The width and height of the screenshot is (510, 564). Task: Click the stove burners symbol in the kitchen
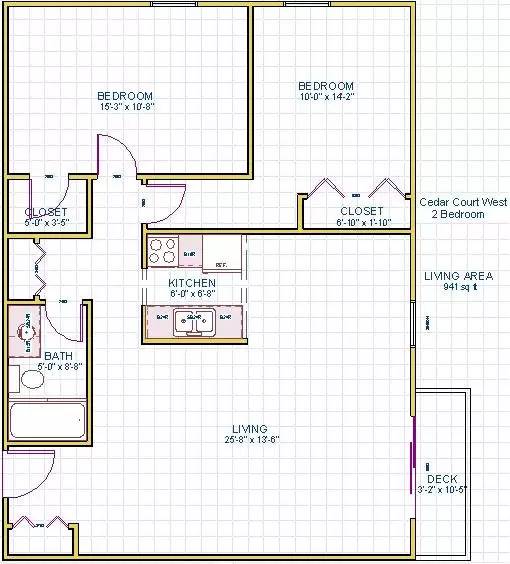[163, 251]
